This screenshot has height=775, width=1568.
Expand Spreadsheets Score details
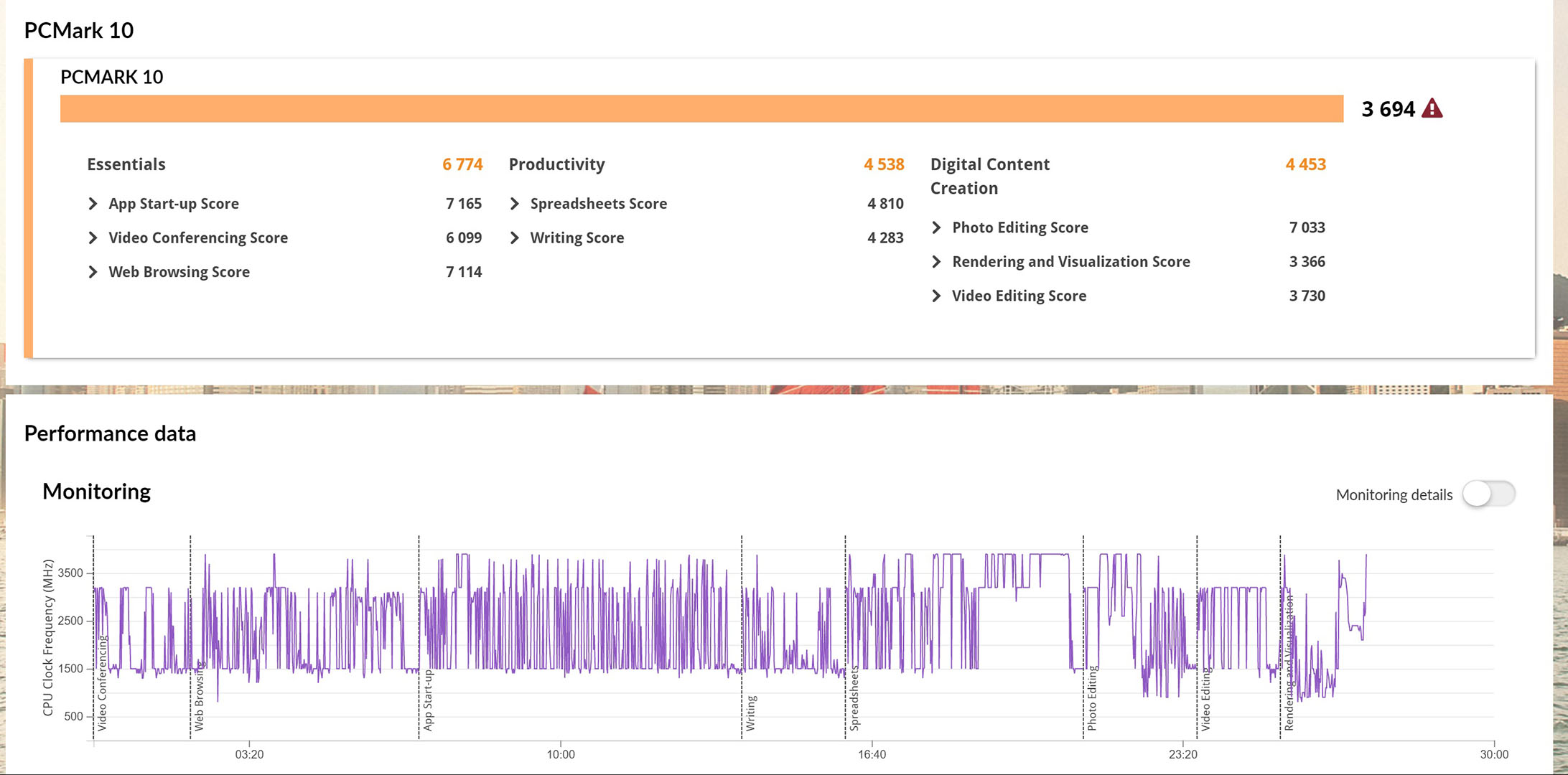(514, 204)
